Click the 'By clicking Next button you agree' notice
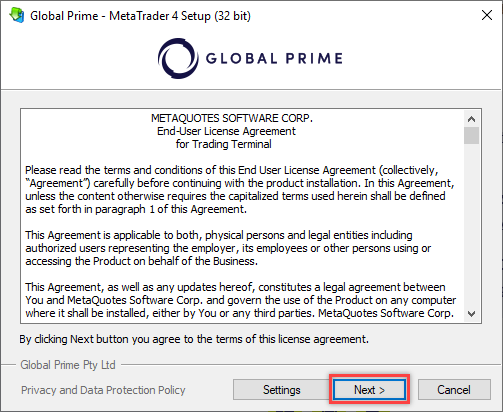This screenshot has width=503, height=412. [x=194, y=339]
